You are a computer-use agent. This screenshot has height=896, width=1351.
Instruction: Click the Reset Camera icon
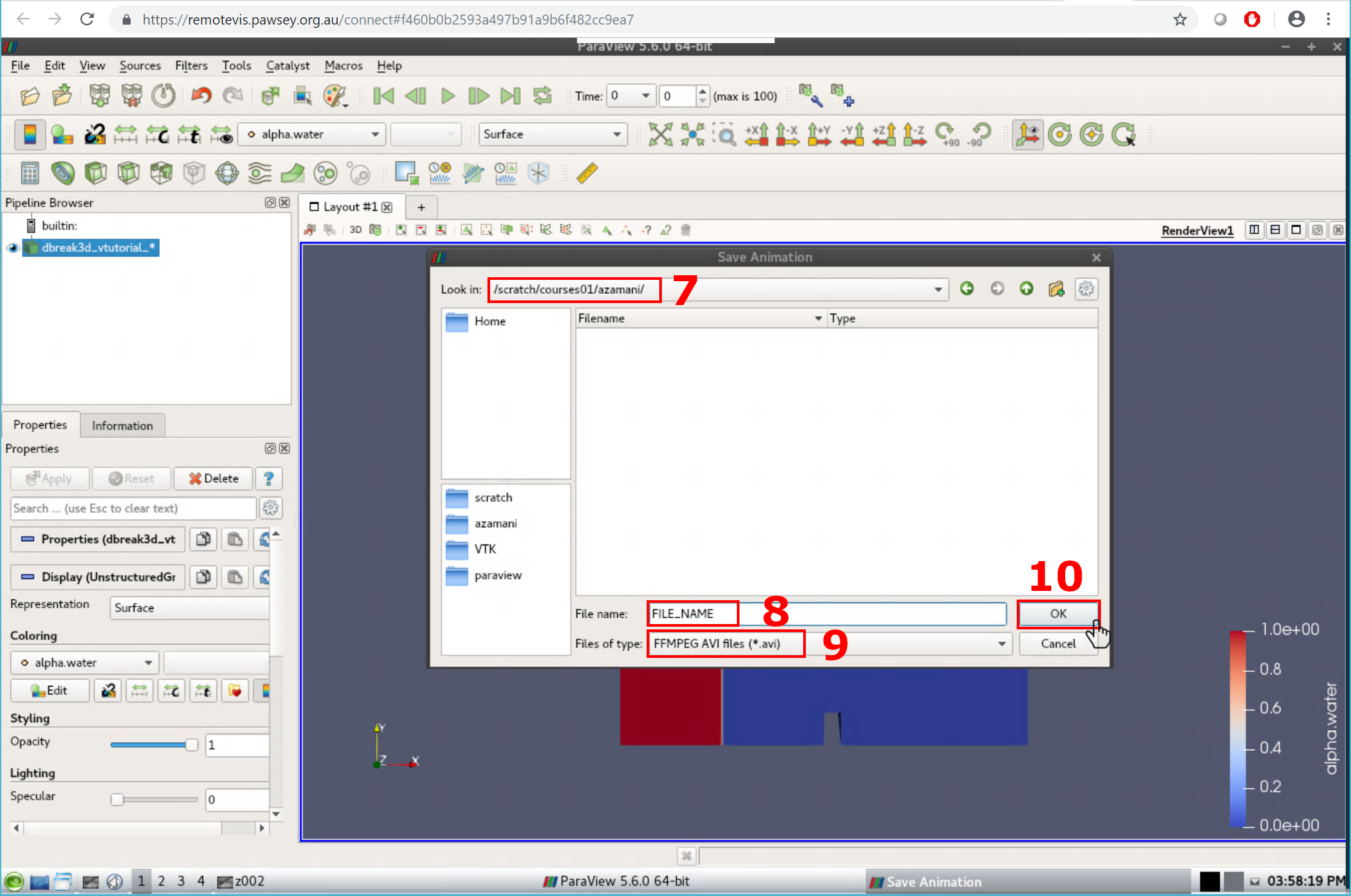pyautogui.click(x=660, y=135)
